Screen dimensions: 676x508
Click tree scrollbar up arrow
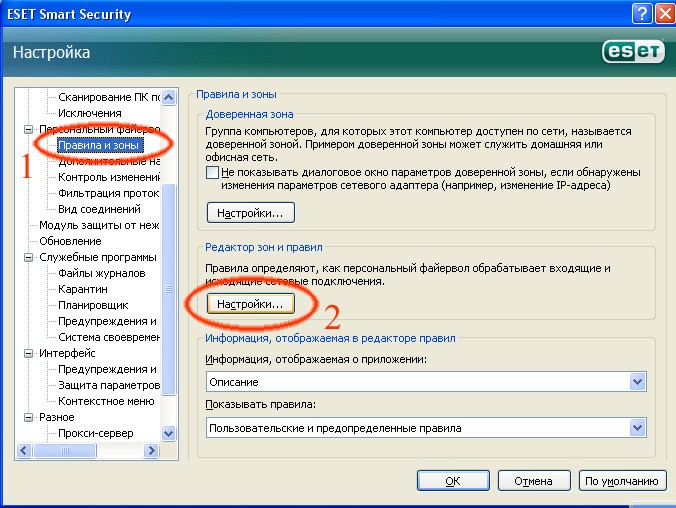pyautogui.click(x=169, y=97)
